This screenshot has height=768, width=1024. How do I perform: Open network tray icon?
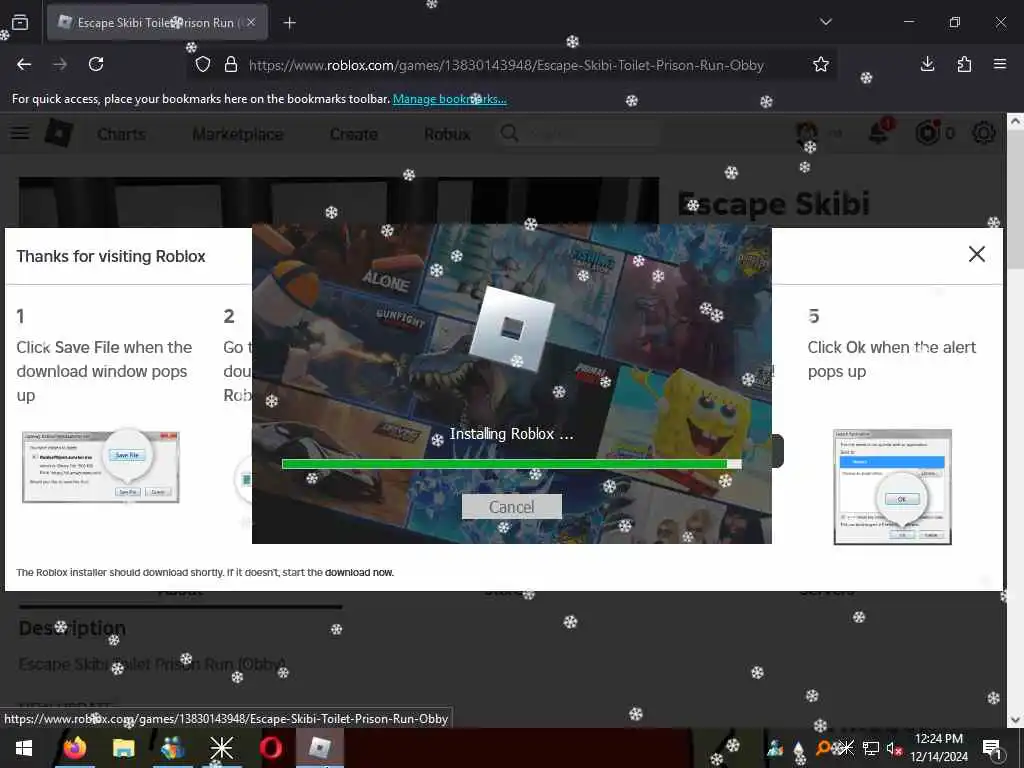point(871,748)
